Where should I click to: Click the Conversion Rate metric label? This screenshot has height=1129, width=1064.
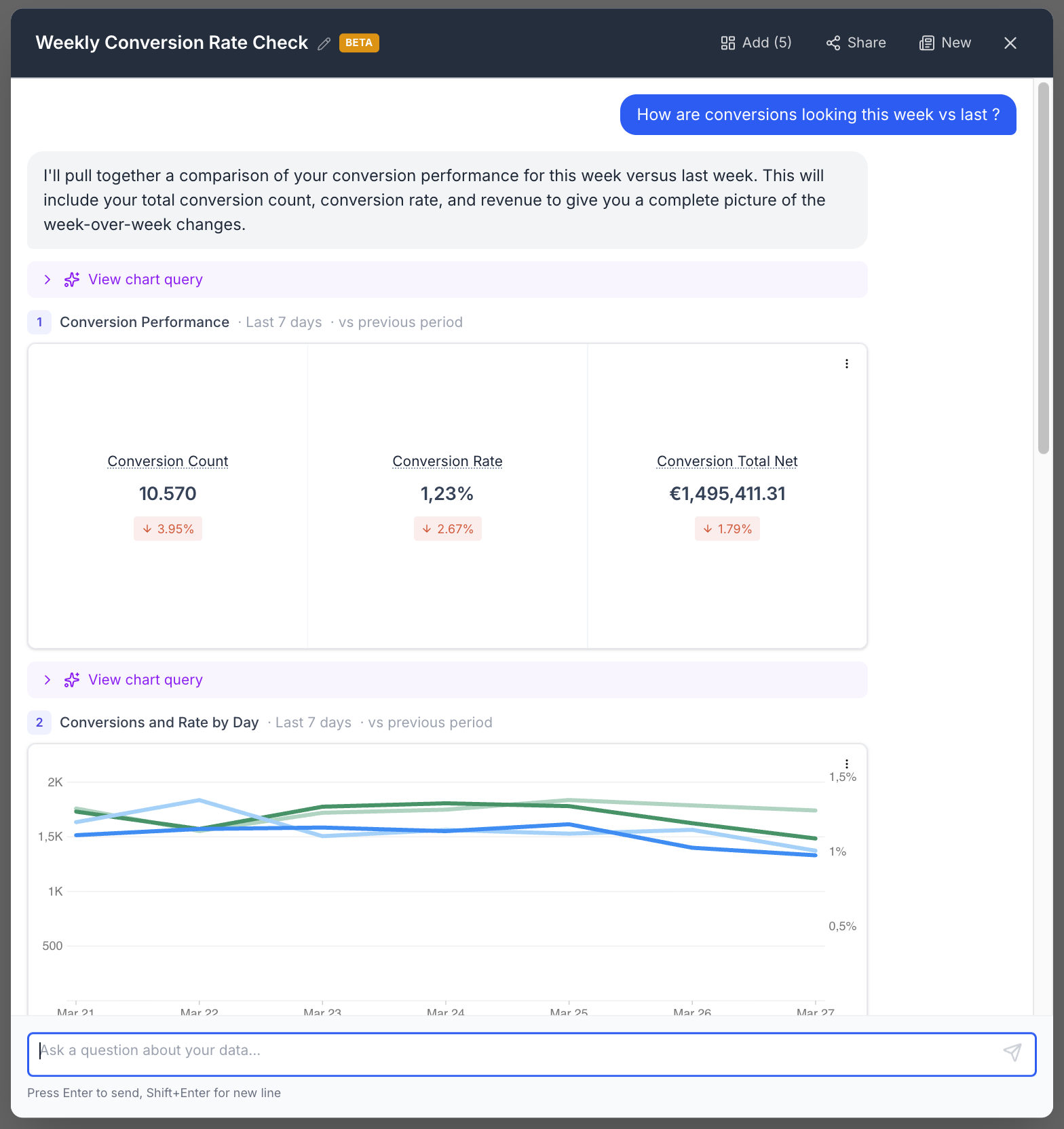point(447,461)
